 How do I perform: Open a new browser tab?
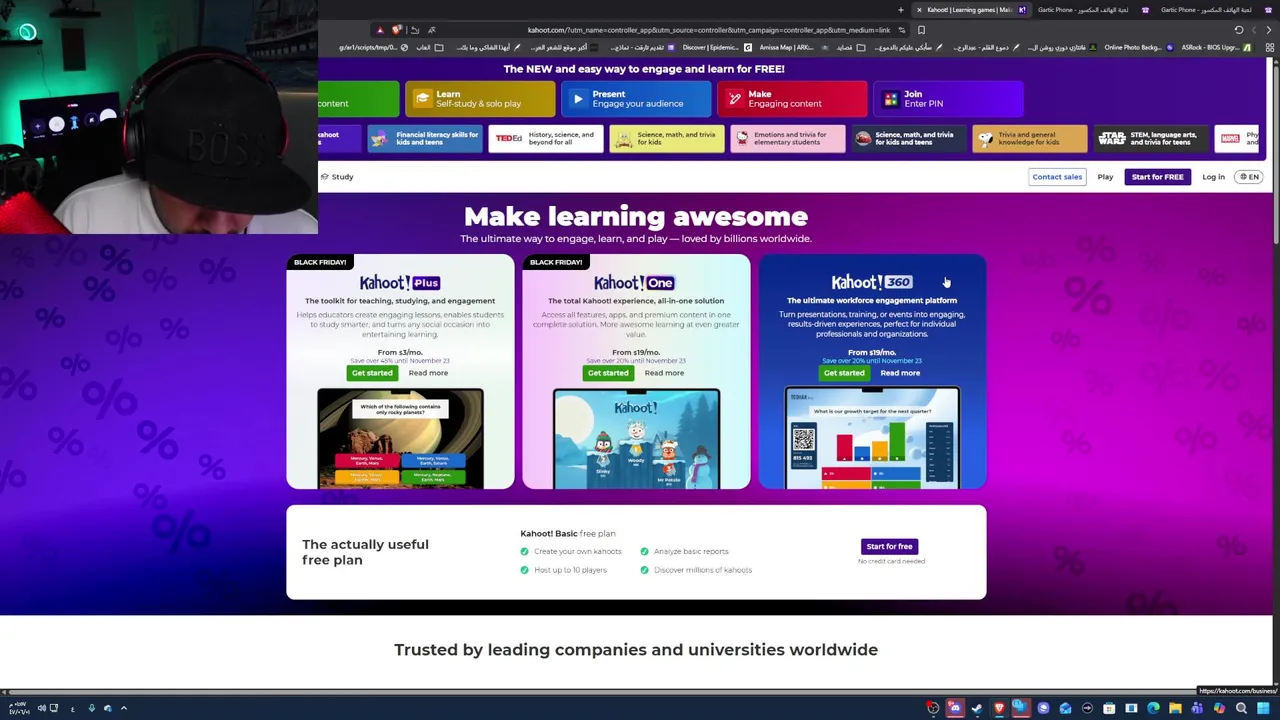[x=900, y=10]
